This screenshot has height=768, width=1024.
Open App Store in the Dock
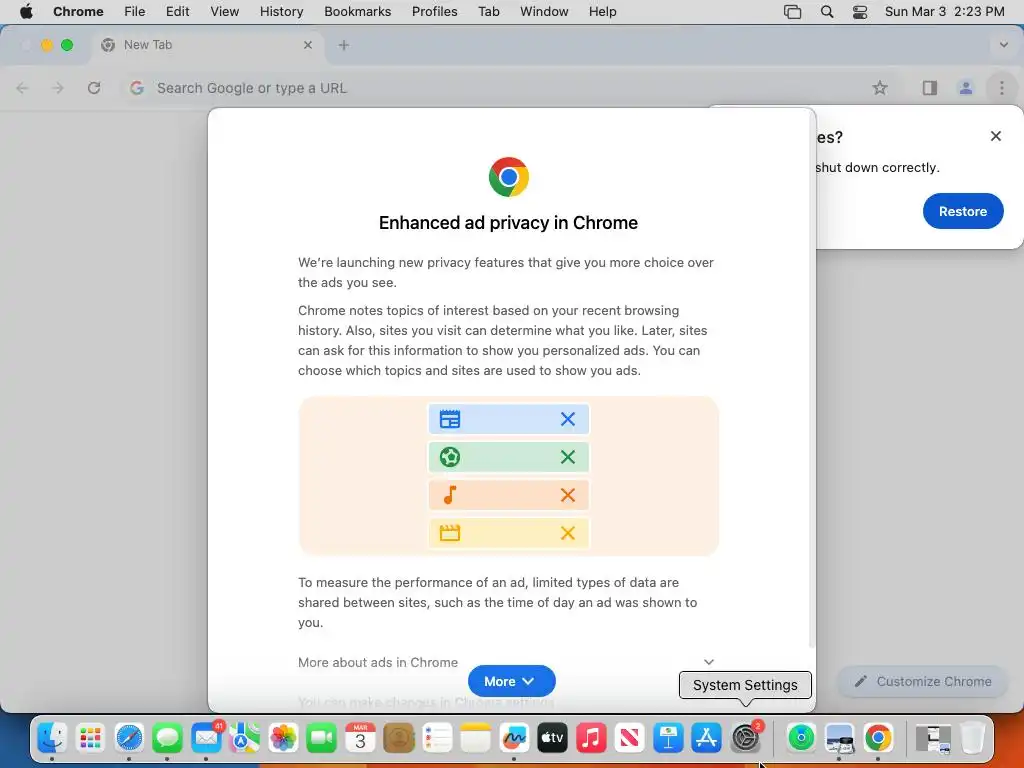tap(707, 738)
